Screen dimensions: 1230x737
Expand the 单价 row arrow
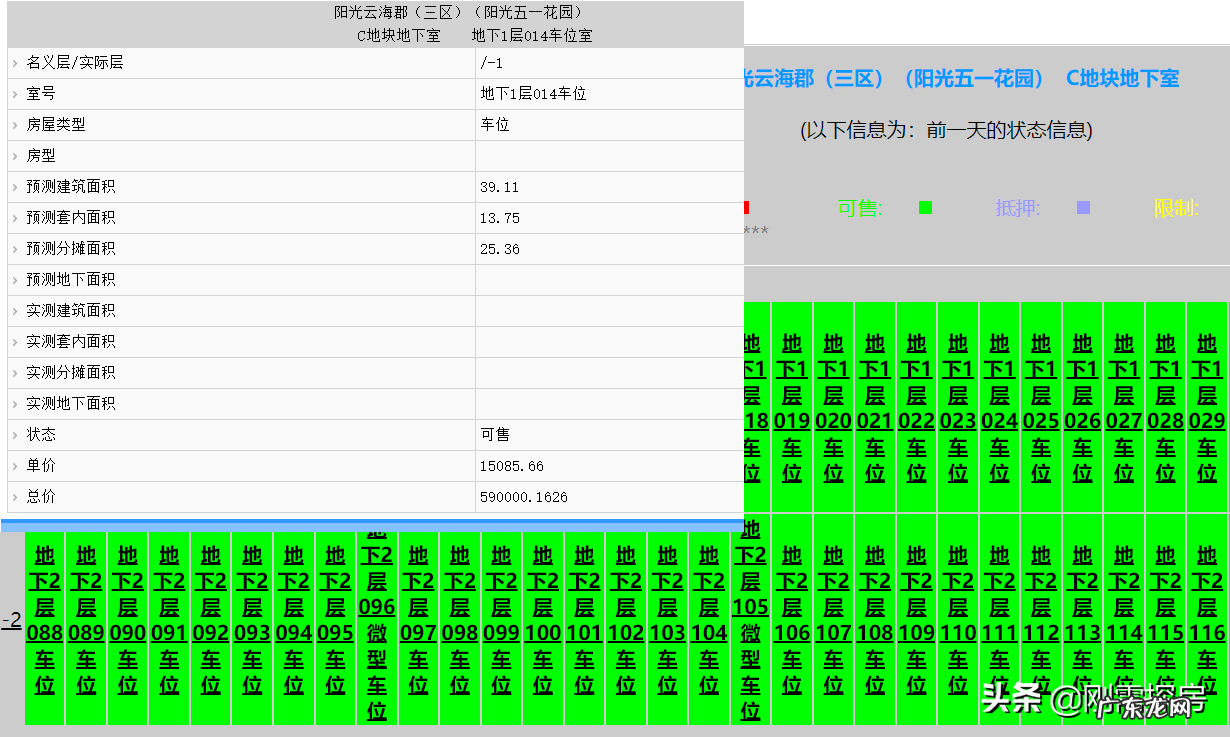12,466
